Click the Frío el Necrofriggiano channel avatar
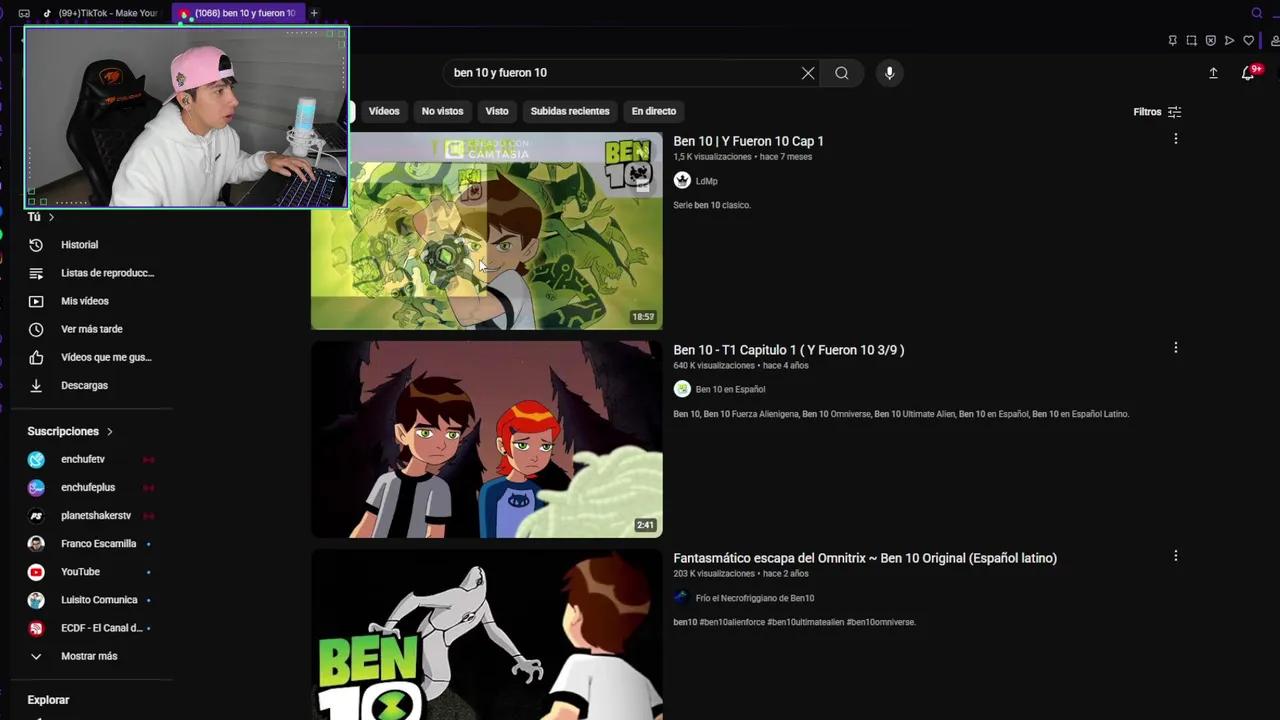This screenshot has width=1280, height=720. 682,598
